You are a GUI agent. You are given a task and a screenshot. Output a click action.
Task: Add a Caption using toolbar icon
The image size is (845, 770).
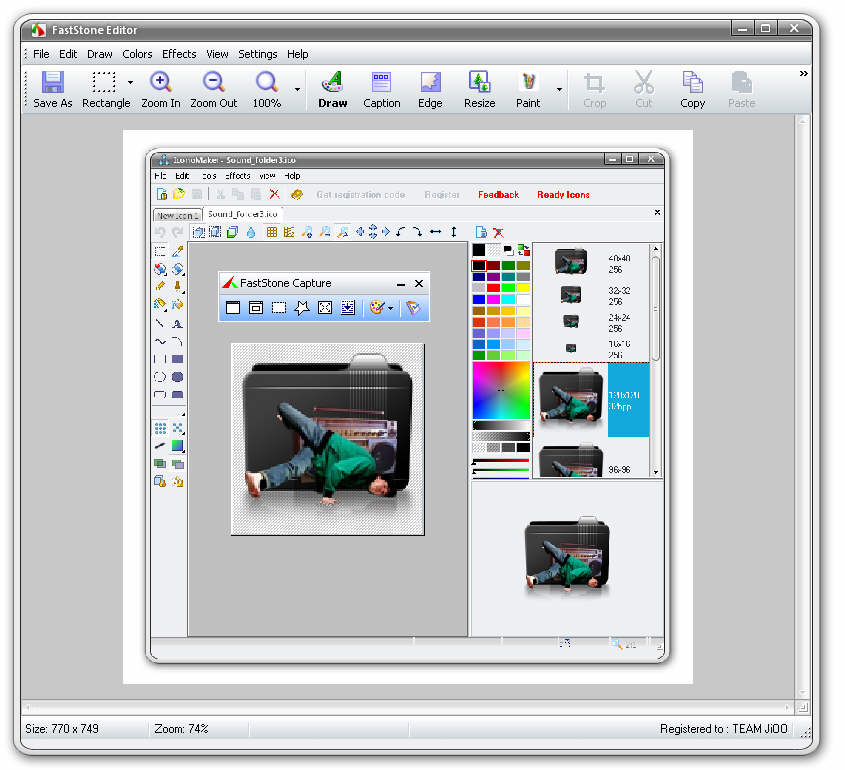(x=381, y=89)
